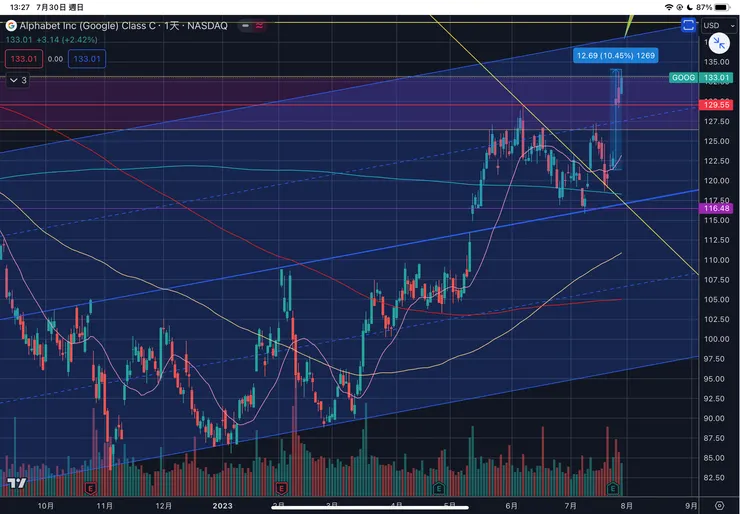Click the 12月 label on time axis
The image size is (740, 514).
[163, 506]
